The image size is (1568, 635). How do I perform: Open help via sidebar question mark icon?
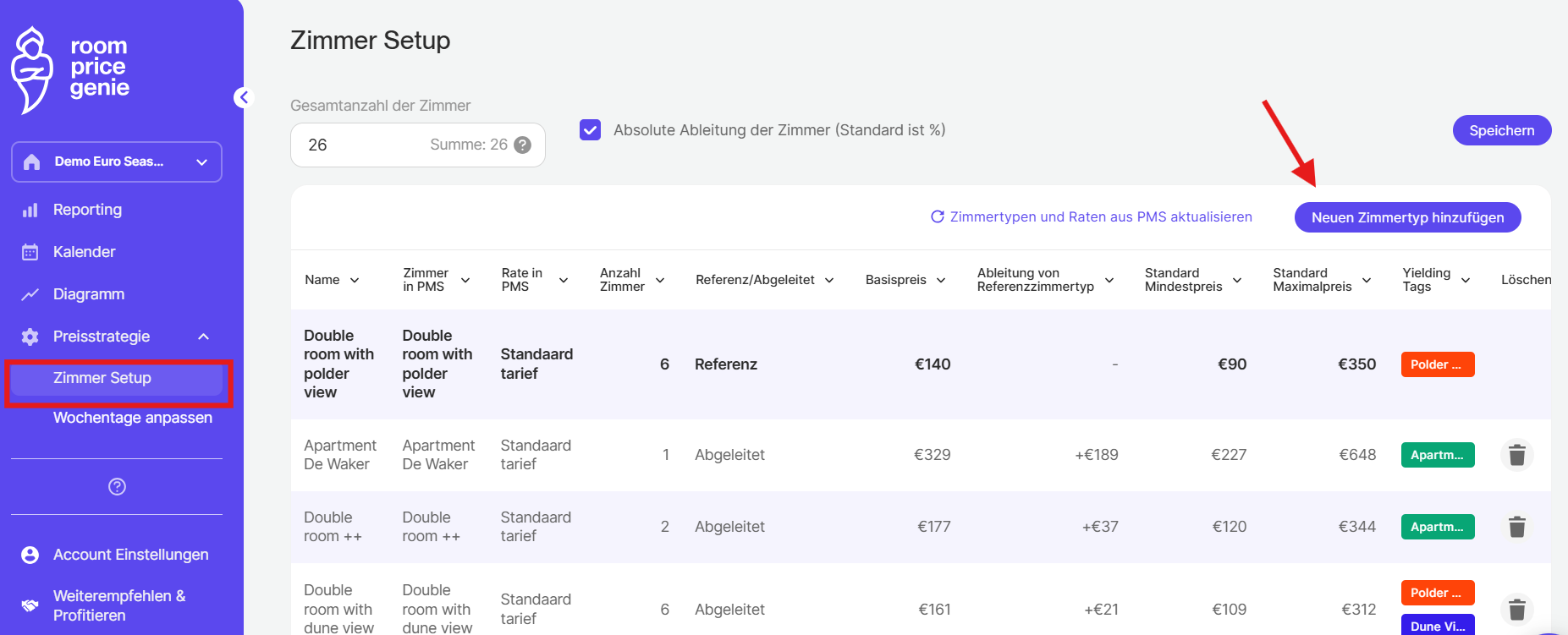[117, 486]
